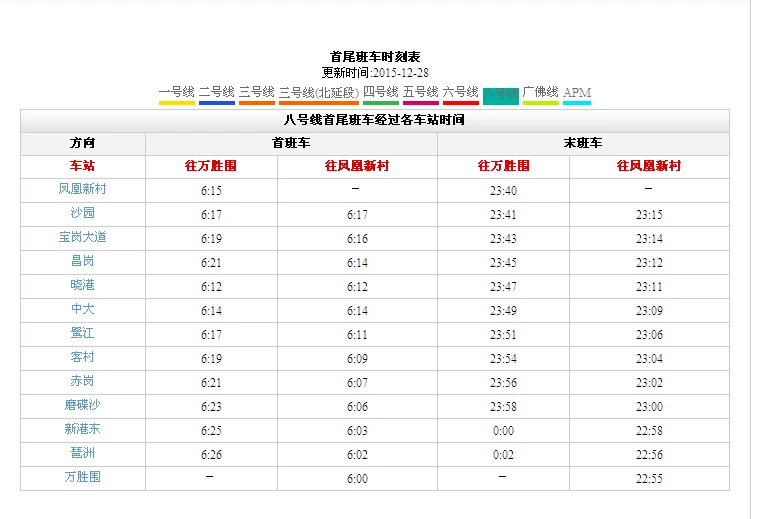The height and width of the screenshot is (519, 764).
Task: Click the 方向 header cell
Action: click(x=82, y=143)
